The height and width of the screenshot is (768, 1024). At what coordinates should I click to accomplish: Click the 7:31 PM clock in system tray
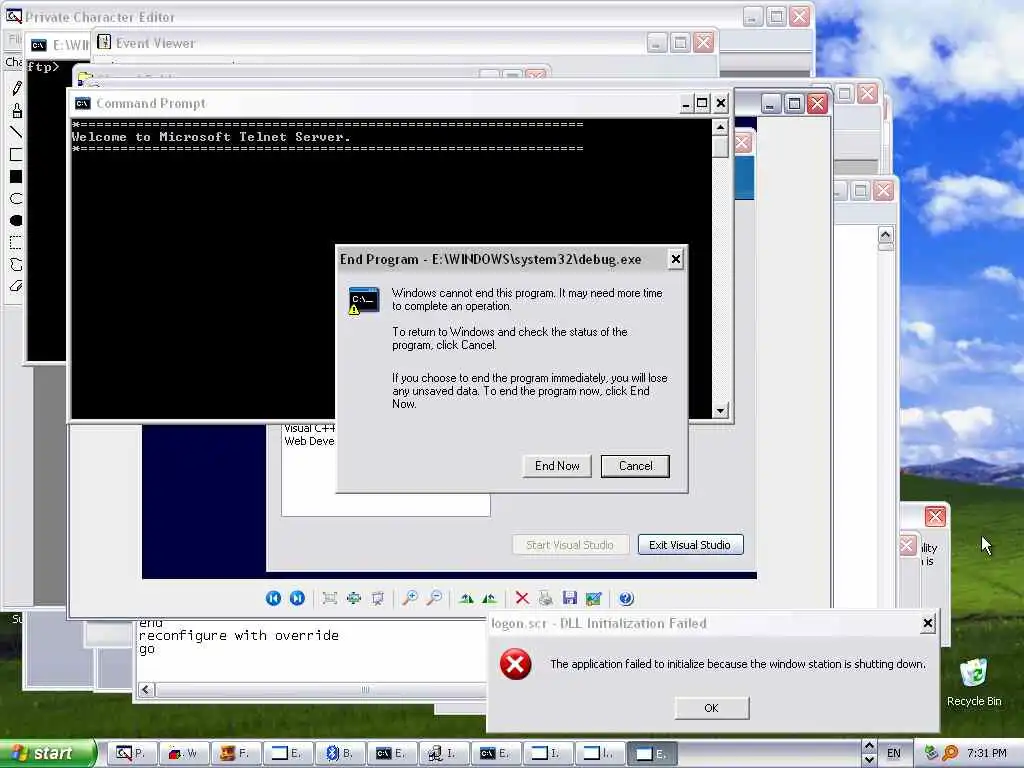987,754
